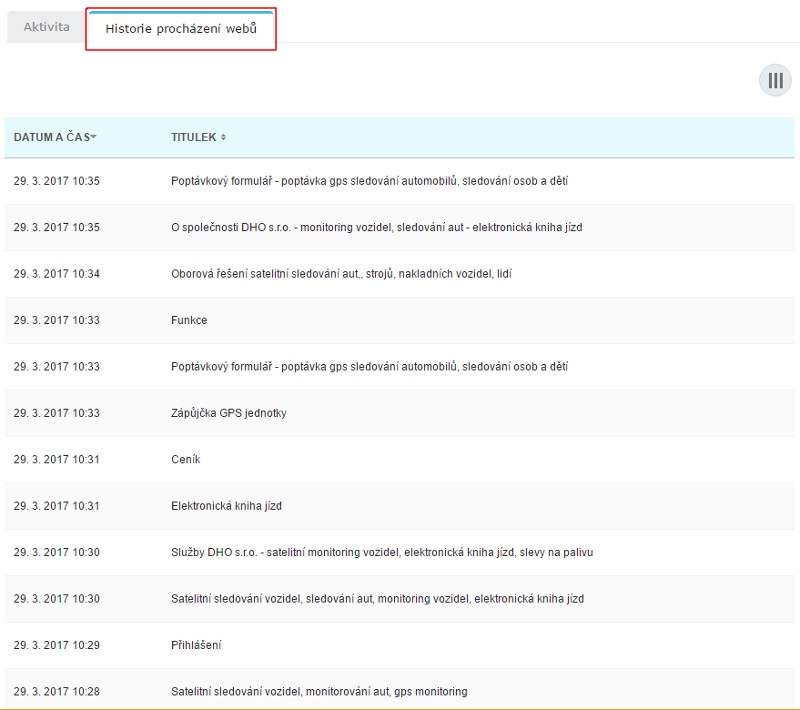
Task: Click the Ceník history row
Action: point(186,459)
